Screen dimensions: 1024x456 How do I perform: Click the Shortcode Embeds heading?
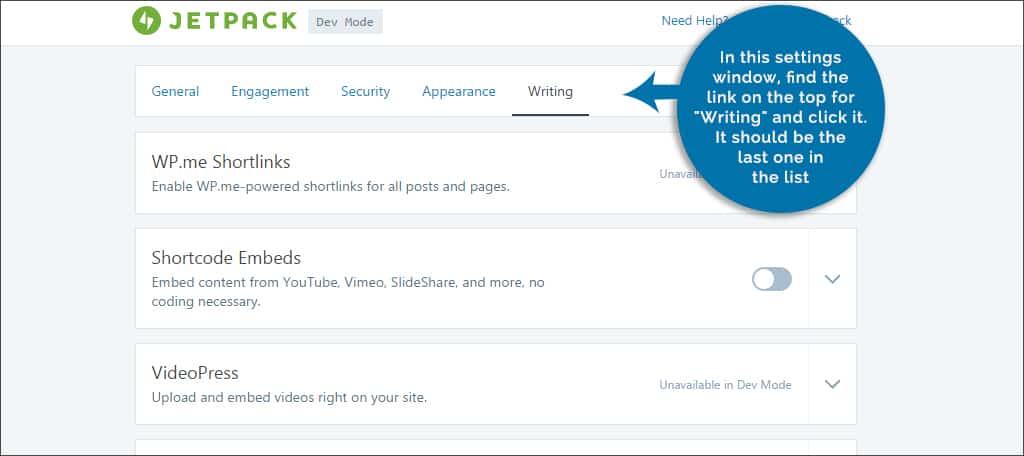coord(226,258)
